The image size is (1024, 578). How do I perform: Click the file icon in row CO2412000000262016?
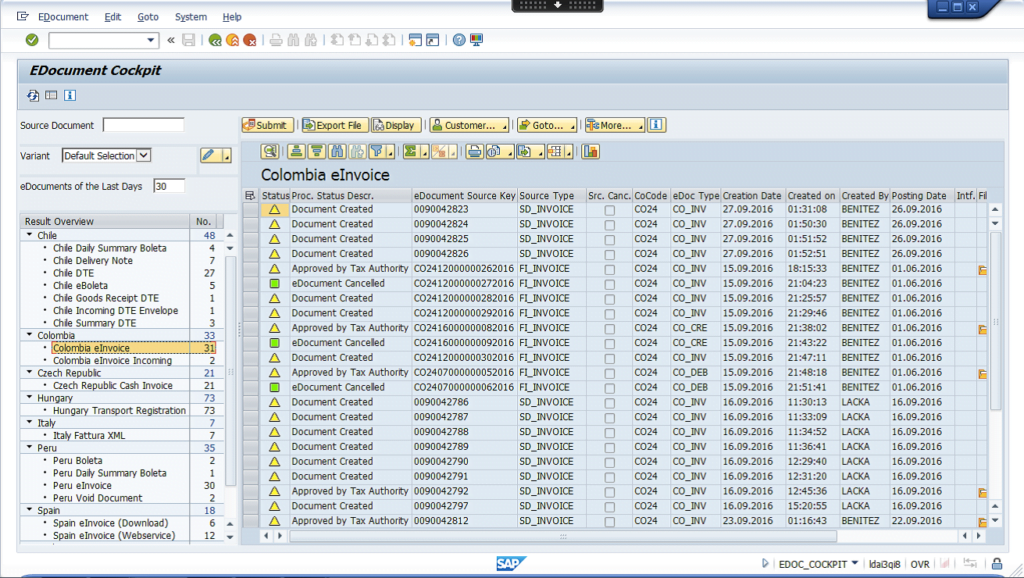[982, 269]
